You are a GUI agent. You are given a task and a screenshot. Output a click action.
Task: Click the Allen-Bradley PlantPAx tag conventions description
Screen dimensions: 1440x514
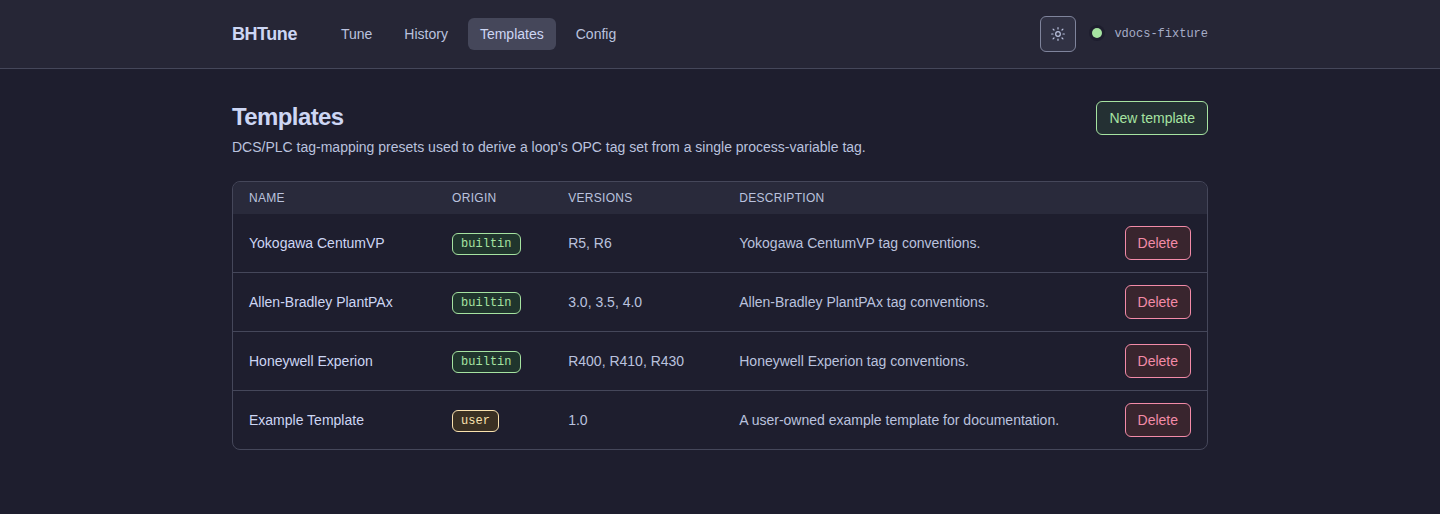coord(864,302)
